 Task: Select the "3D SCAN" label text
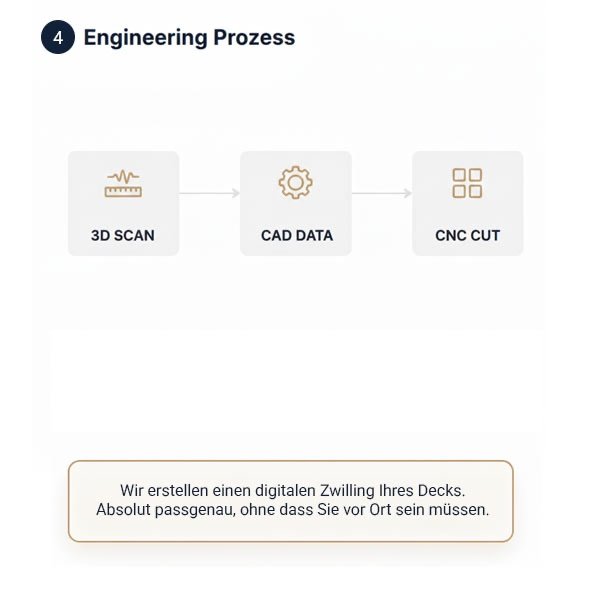(x=123, y=237)
